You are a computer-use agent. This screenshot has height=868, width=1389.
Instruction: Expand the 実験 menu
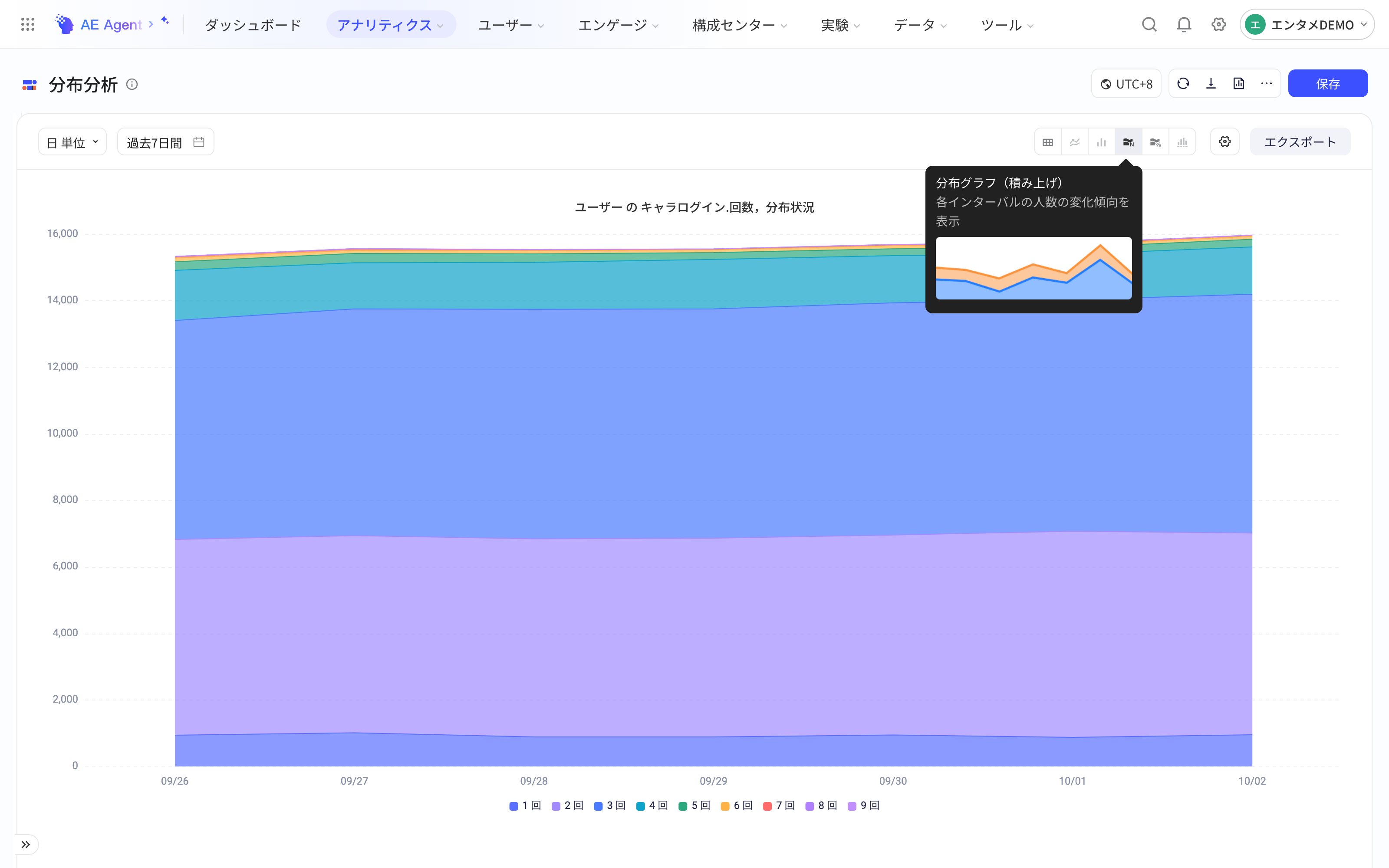(x=840, y=25)
